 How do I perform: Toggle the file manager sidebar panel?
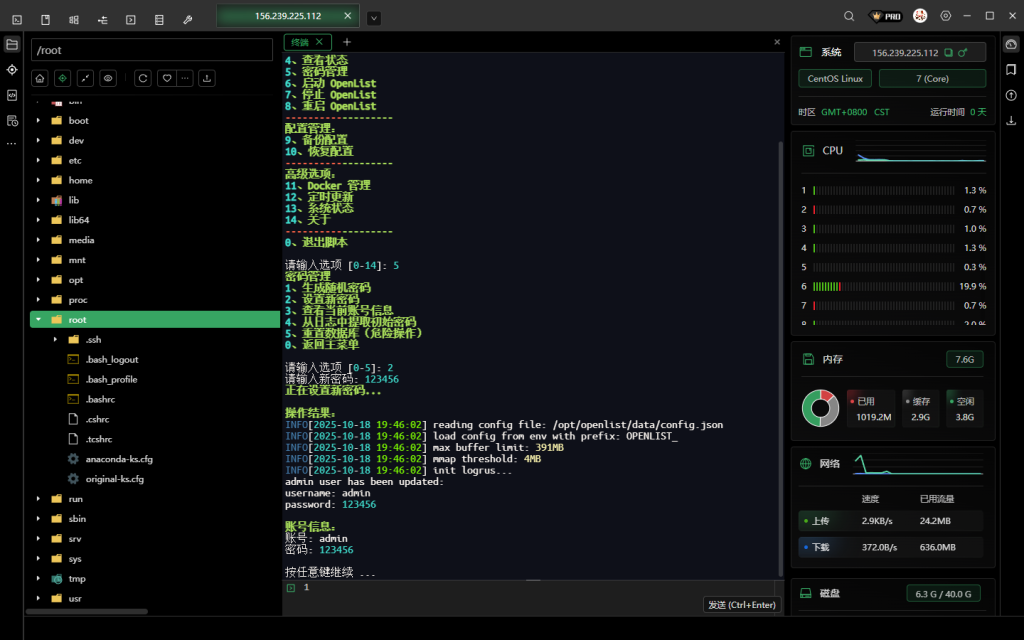click(12, 44)
